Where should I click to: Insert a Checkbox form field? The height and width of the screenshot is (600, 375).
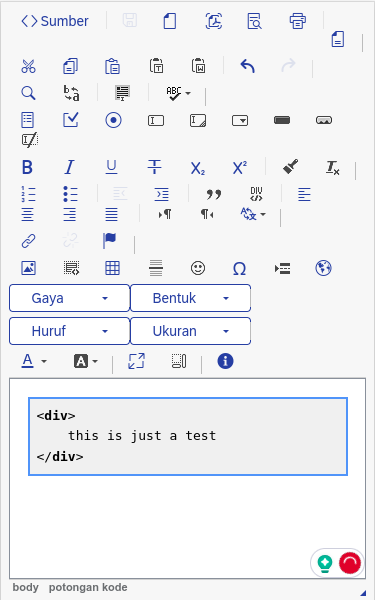pos(71,120)
